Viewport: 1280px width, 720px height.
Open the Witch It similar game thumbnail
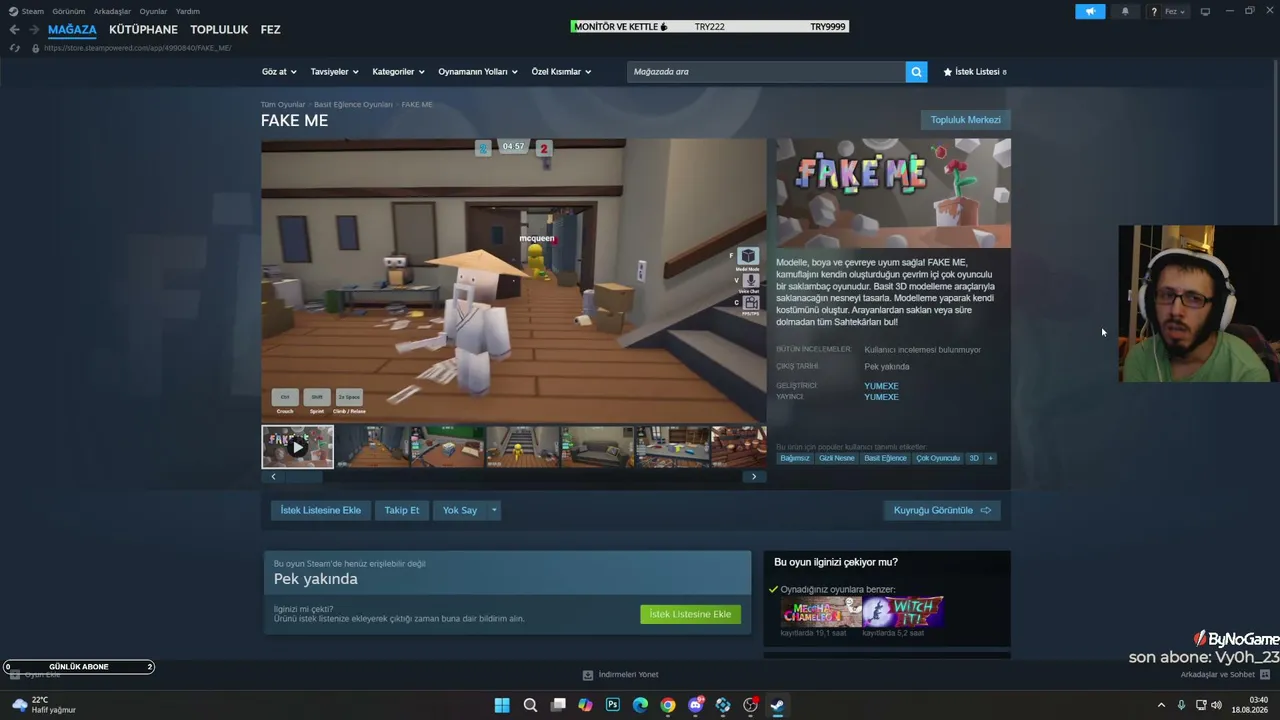pos(903,611)
